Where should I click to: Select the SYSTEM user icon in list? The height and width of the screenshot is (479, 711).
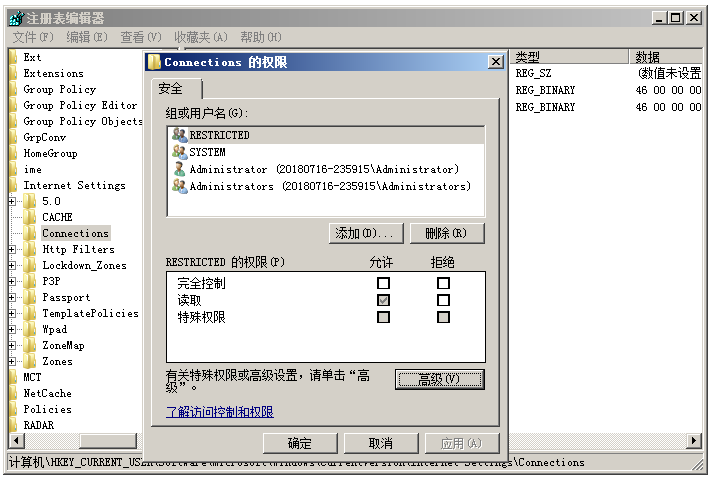[179, 152]
